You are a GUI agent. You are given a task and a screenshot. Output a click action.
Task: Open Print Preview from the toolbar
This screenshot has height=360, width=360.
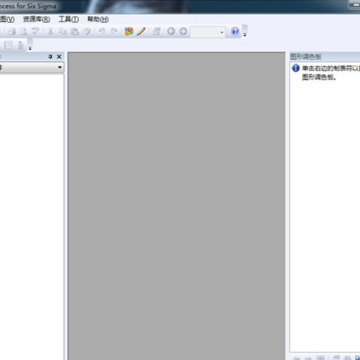[x=23, y=32]
